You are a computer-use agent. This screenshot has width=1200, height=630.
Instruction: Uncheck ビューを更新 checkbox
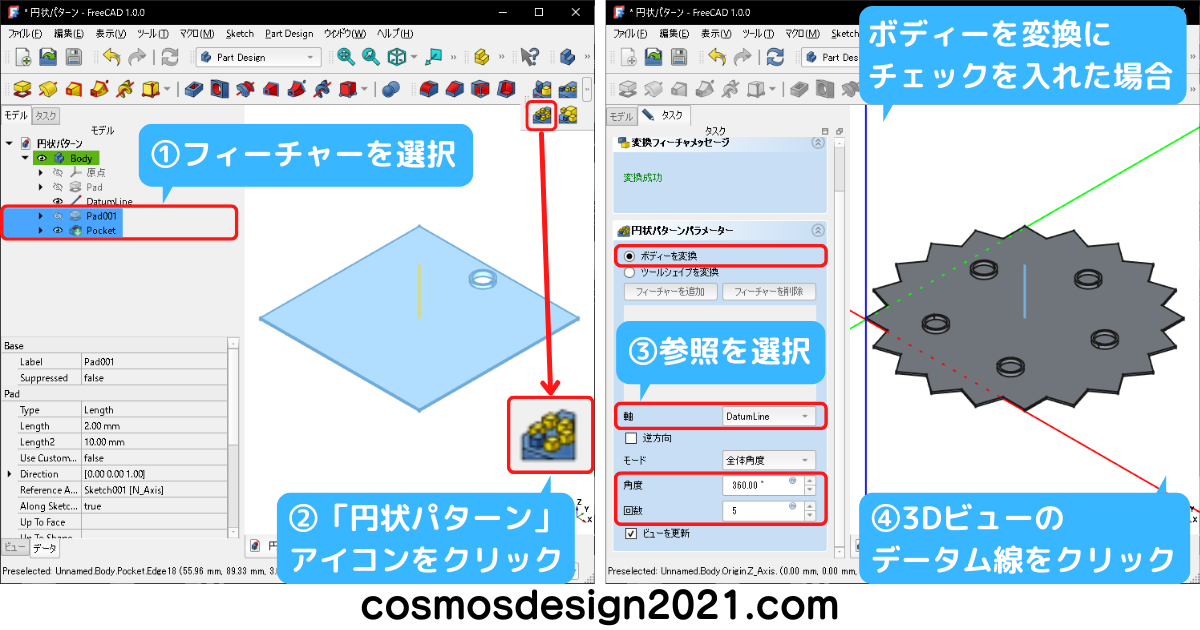pos(631,533)
